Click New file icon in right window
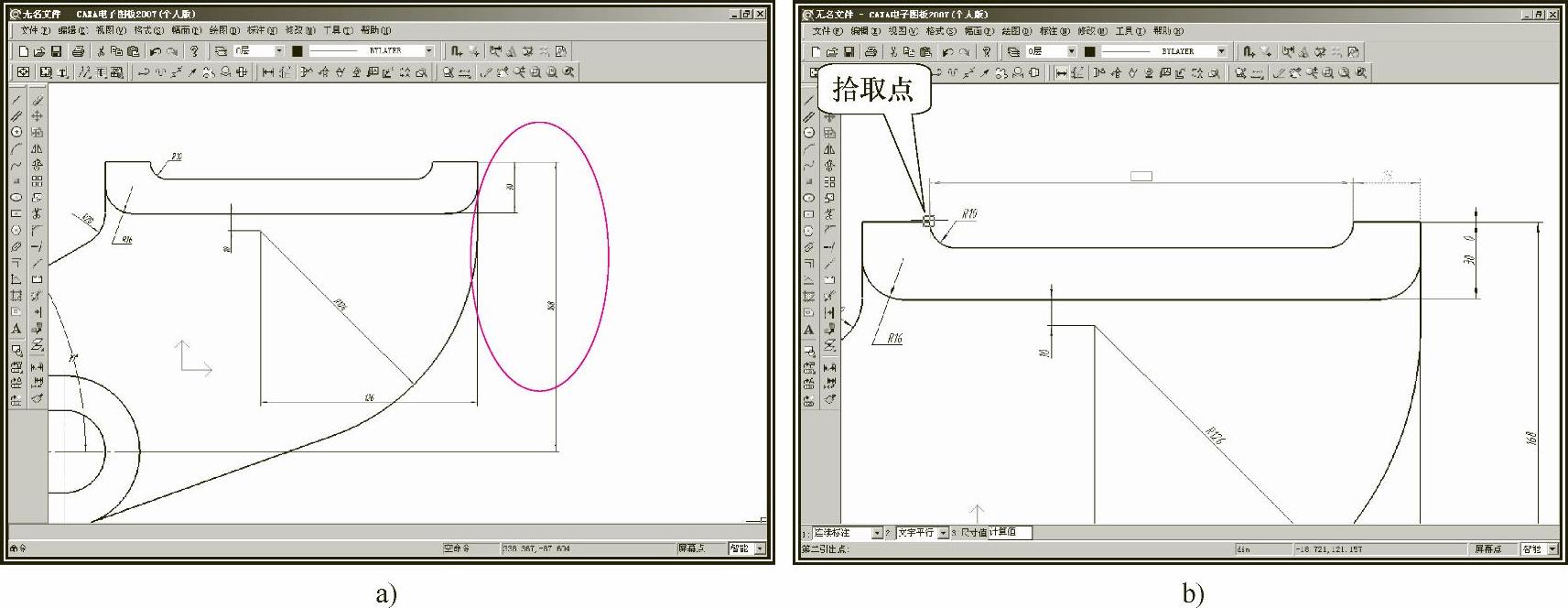This screenshot has width=1568, height=608. (816, 51)
